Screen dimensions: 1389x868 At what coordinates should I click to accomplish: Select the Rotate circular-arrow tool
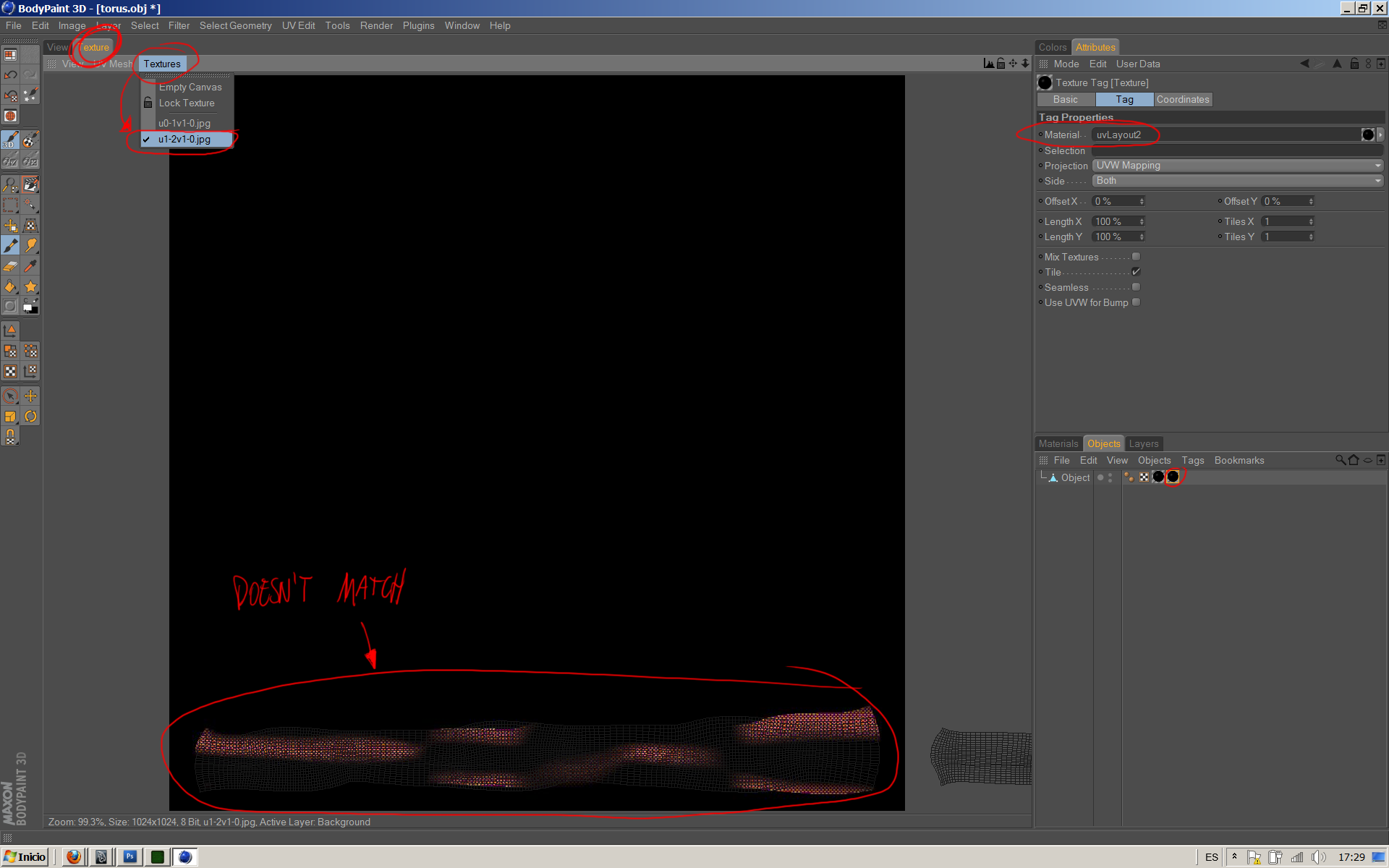point(30,416)
